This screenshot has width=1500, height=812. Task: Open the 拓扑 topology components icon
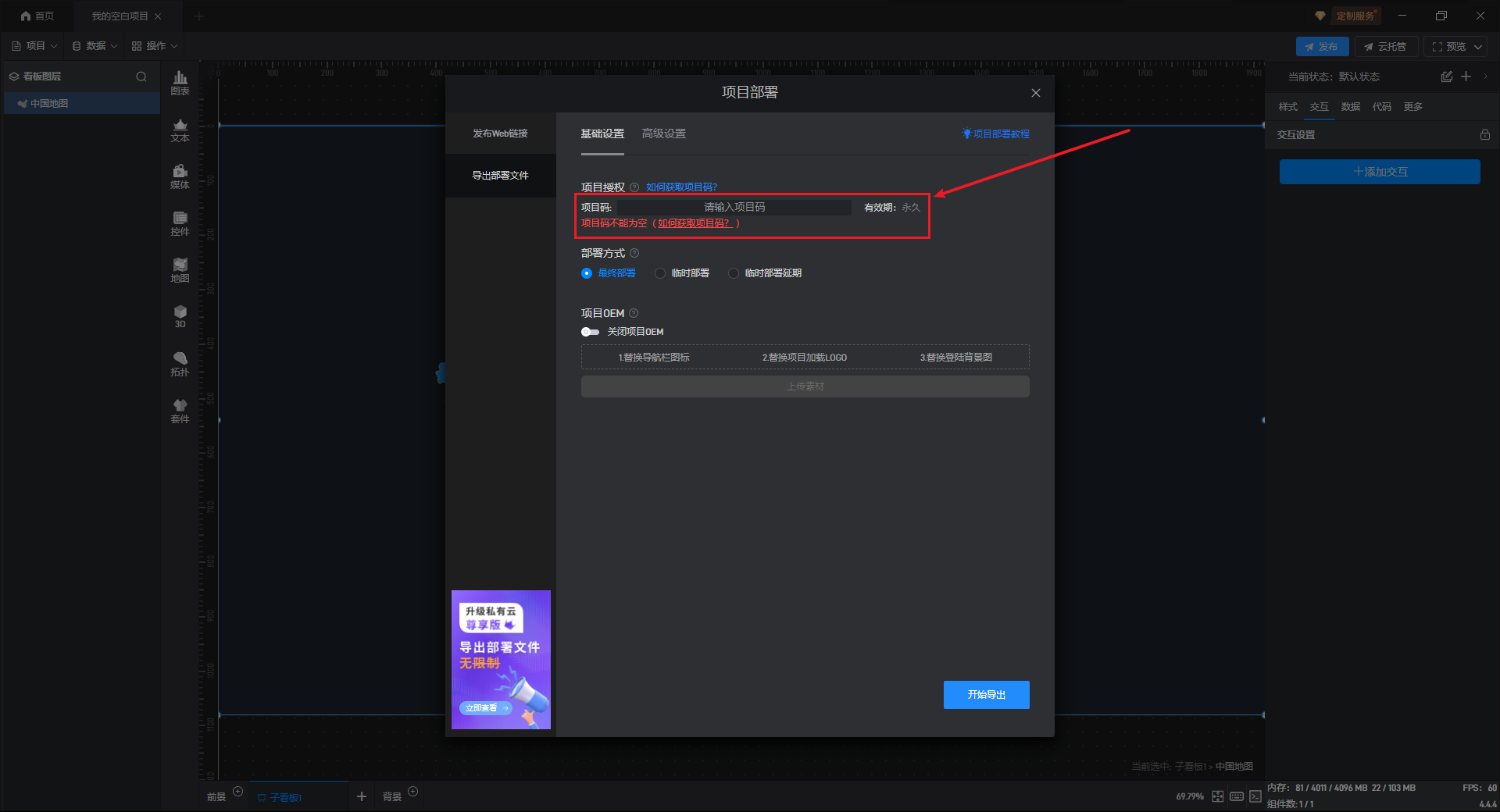click(180, 364)
